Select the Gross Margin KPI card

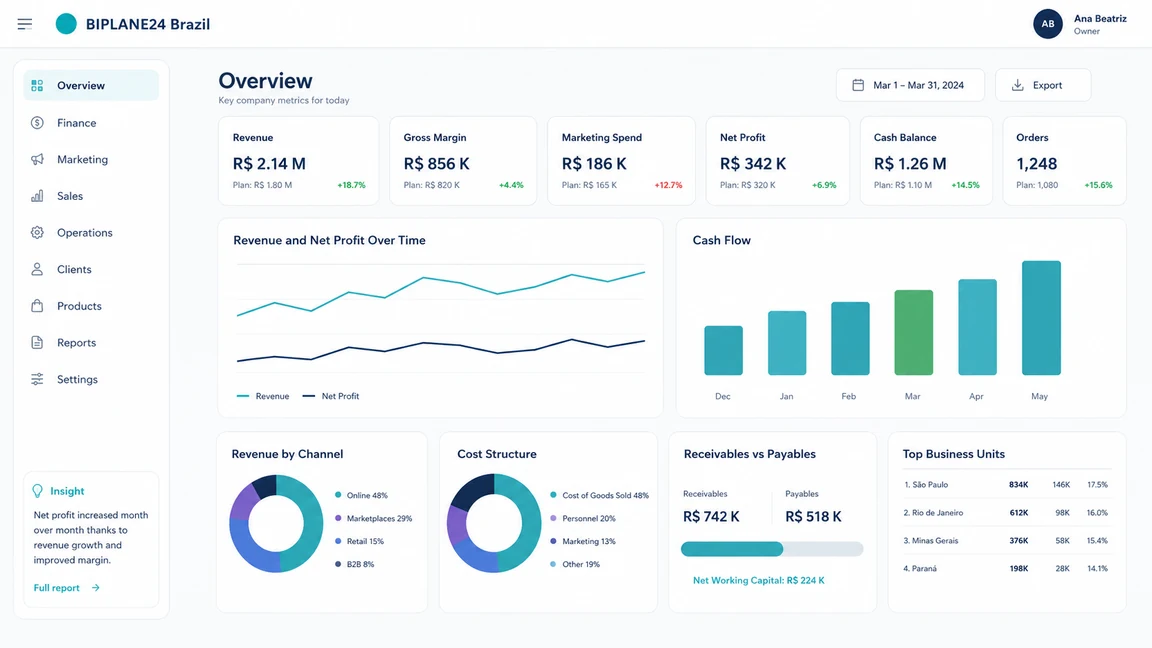pyautogui.click(x=463, y=161)
